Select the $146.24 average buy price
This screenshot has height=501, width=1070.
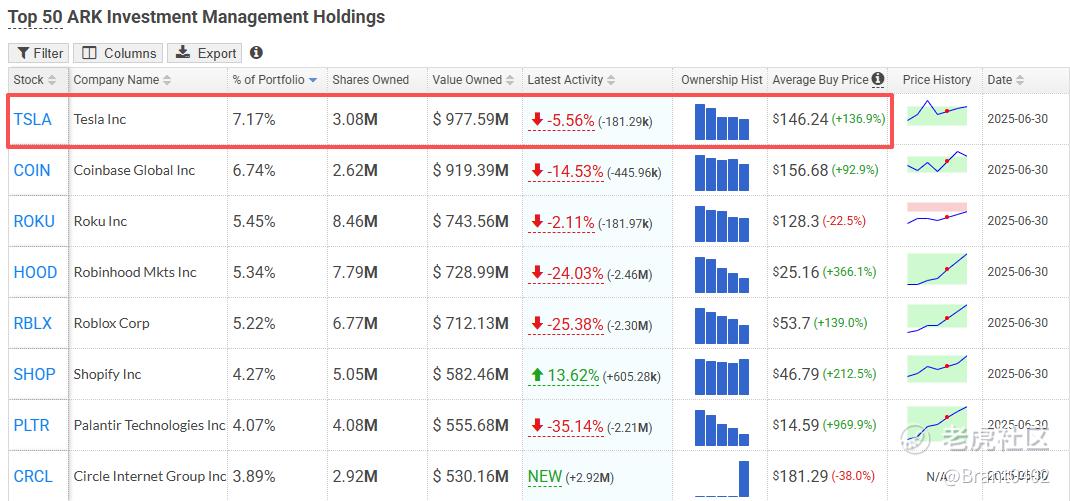click(x=800, y=119)
